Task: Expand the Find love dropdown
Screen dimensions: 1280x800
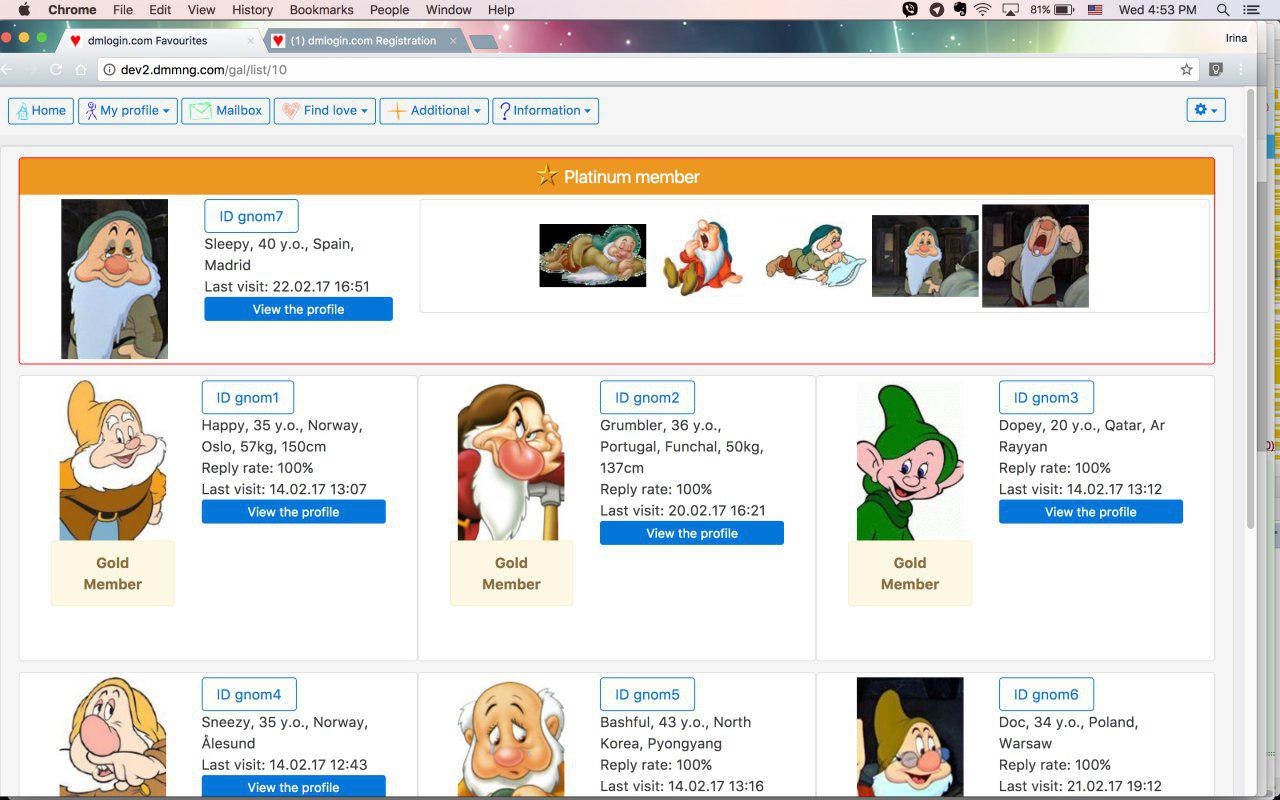Action: point(325,111)
